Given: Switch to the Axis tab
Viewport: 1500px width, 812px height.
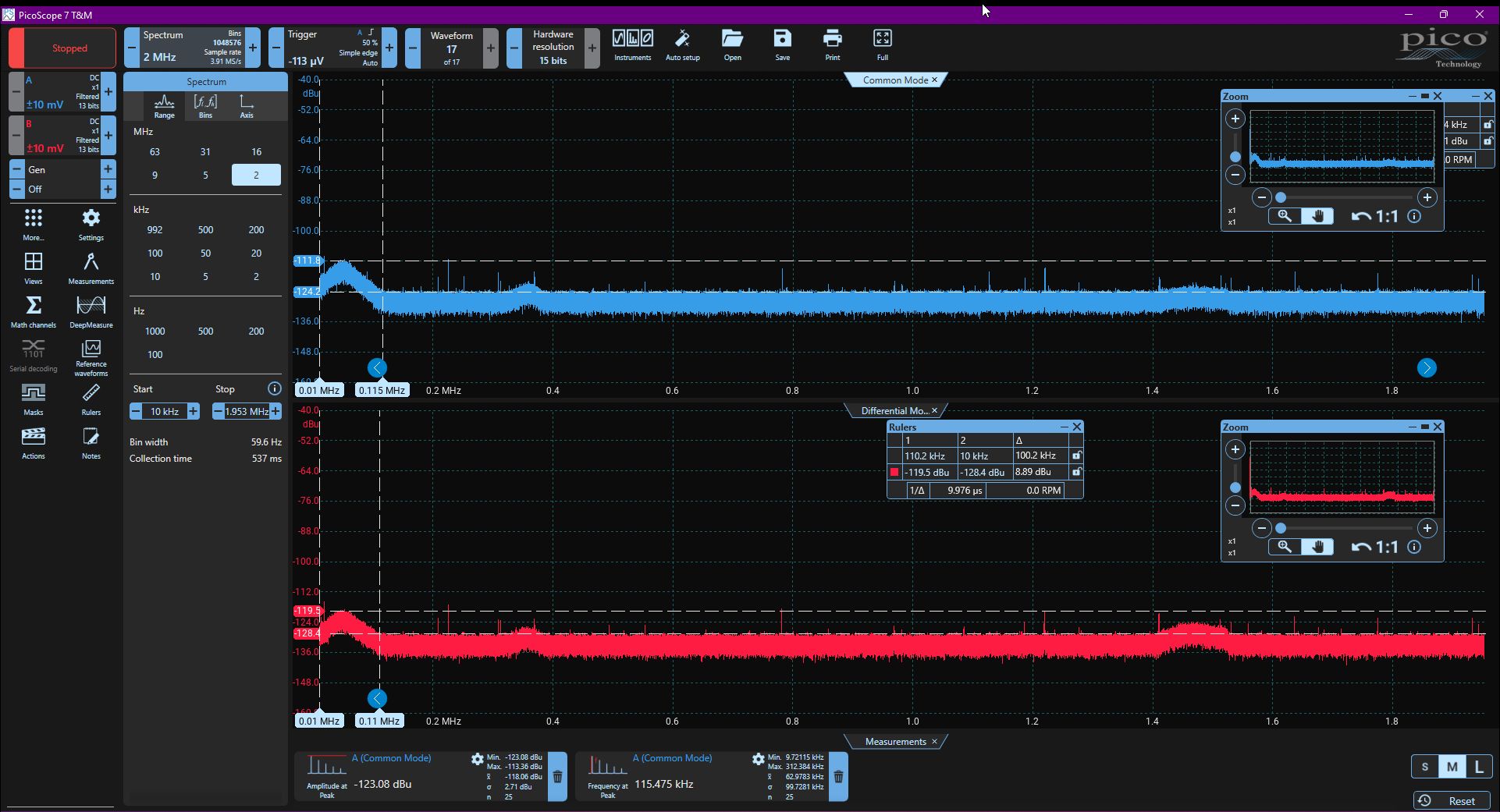Looking at the screenshot, I should 247,106.
